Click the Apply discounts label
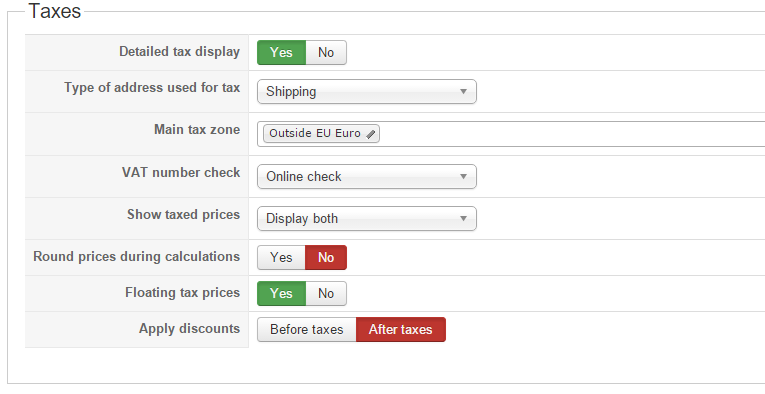This screenshot has width=765, height=394. point(189,329)
